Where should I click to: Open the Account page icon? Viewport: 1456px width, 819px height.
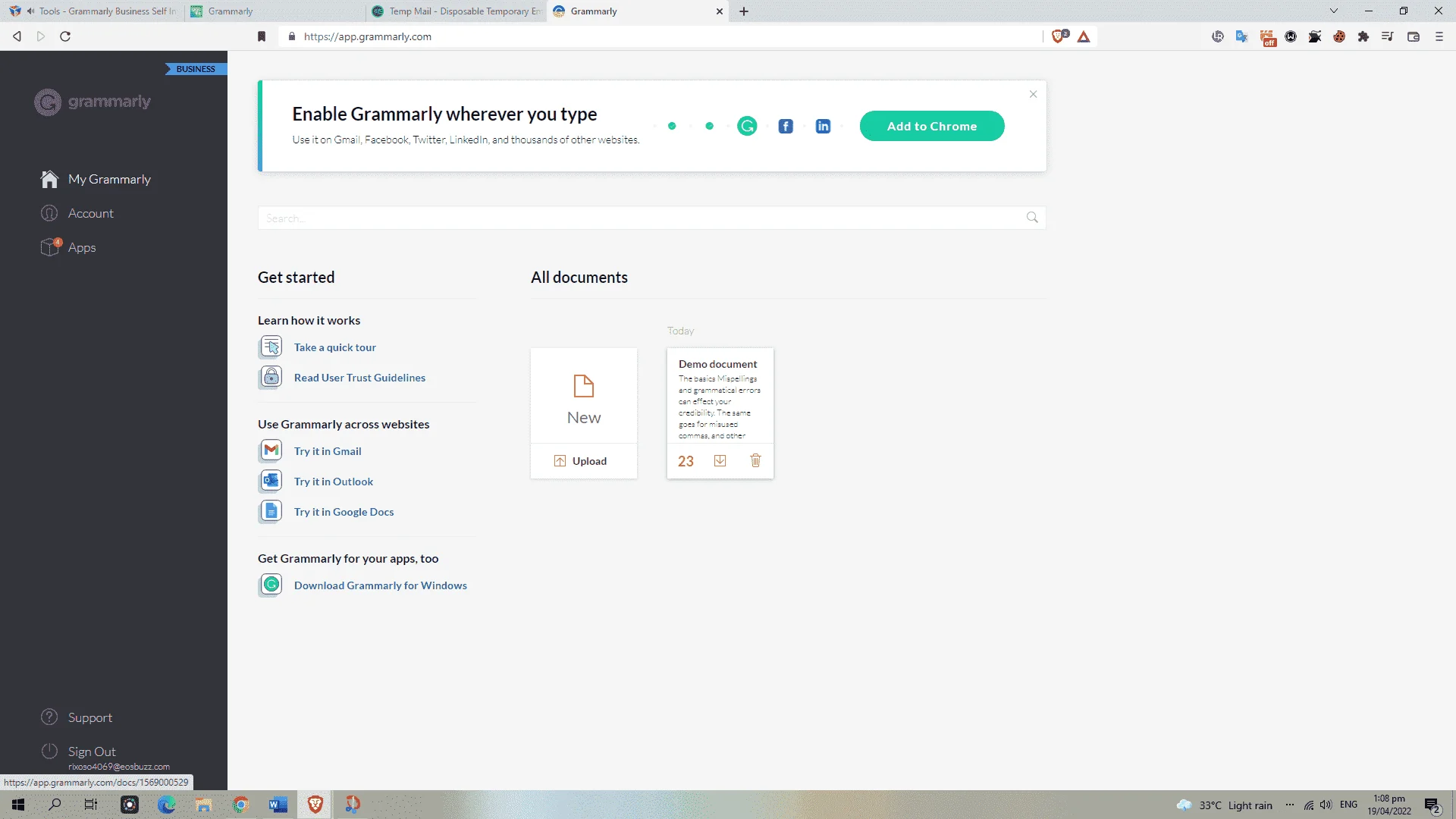pyautogui.click(x=49, y=213)
